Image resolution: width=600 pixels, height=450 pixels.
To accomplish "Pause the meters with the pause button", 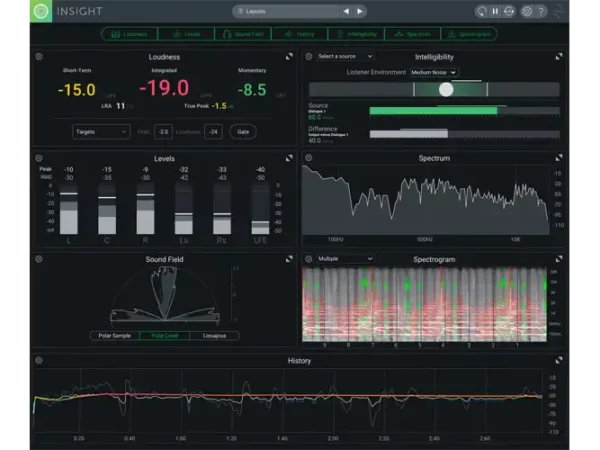I will click(x=495, y=11).
